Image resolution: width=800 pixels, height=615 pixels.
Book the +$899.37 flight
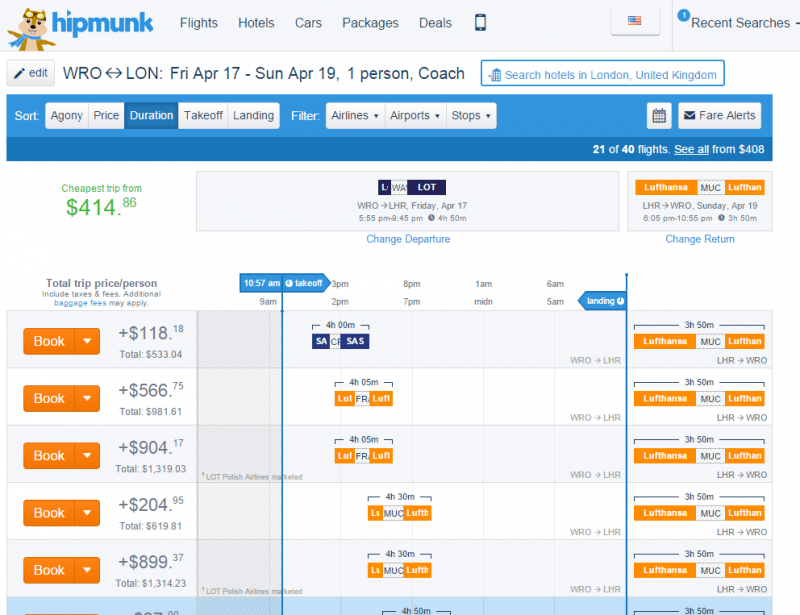(49, 570)
